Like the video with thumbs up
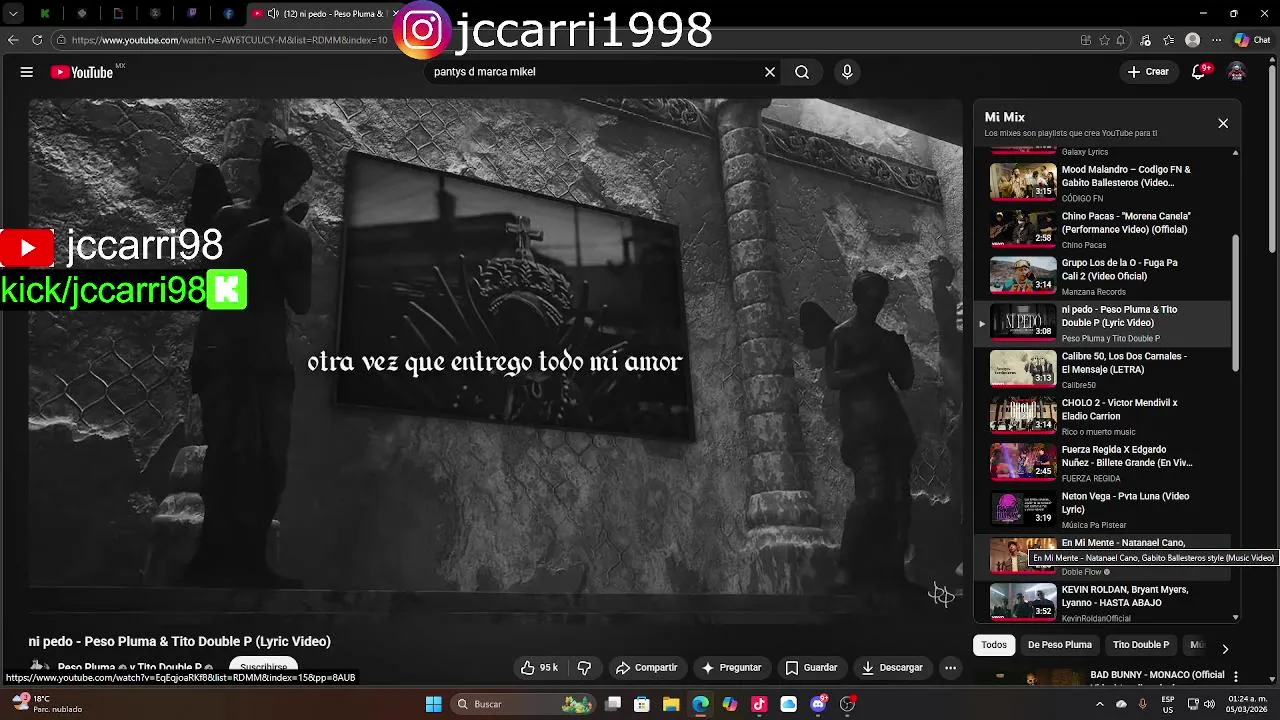The image size is (1280, 720). [539, 668]
